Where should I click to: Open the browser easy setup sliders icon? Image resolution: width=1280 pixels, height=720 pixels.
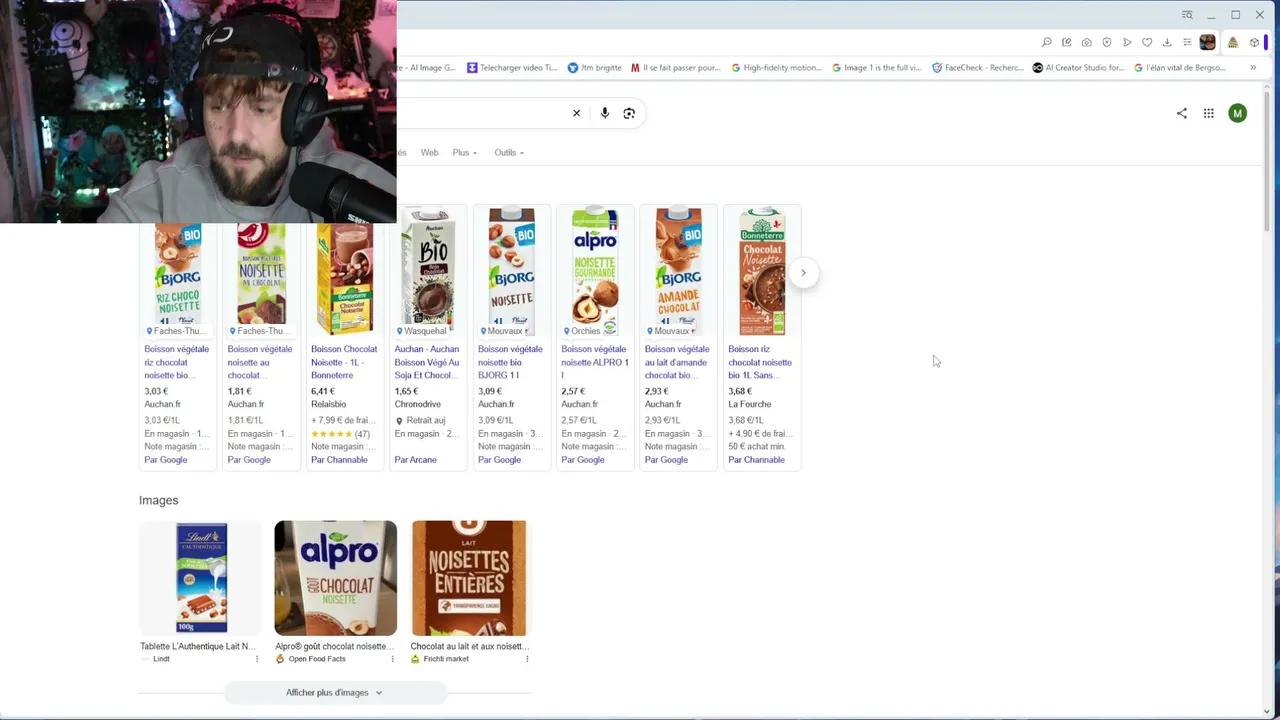pyautogui.click(x=1187, y=42)
